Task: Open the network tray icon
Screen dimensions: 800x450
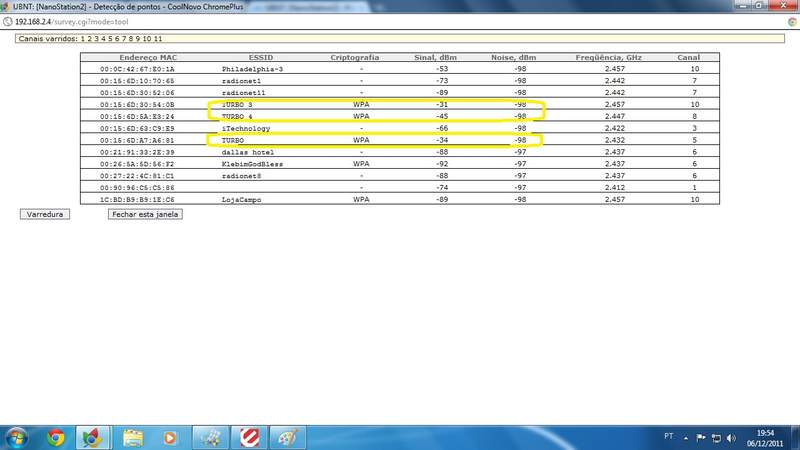Action: point(716,438)
